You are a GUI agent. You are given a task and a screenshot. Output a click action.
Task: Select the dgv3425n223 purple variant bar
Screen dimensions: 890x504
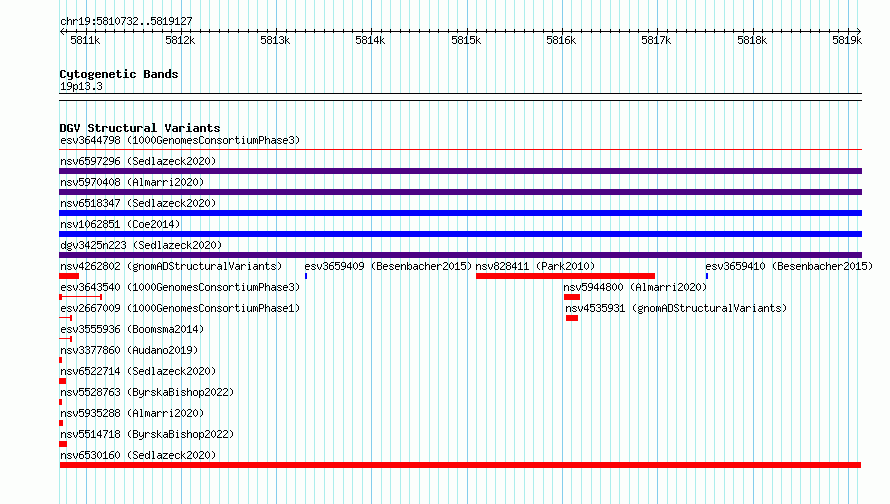(x=460, y=255)
